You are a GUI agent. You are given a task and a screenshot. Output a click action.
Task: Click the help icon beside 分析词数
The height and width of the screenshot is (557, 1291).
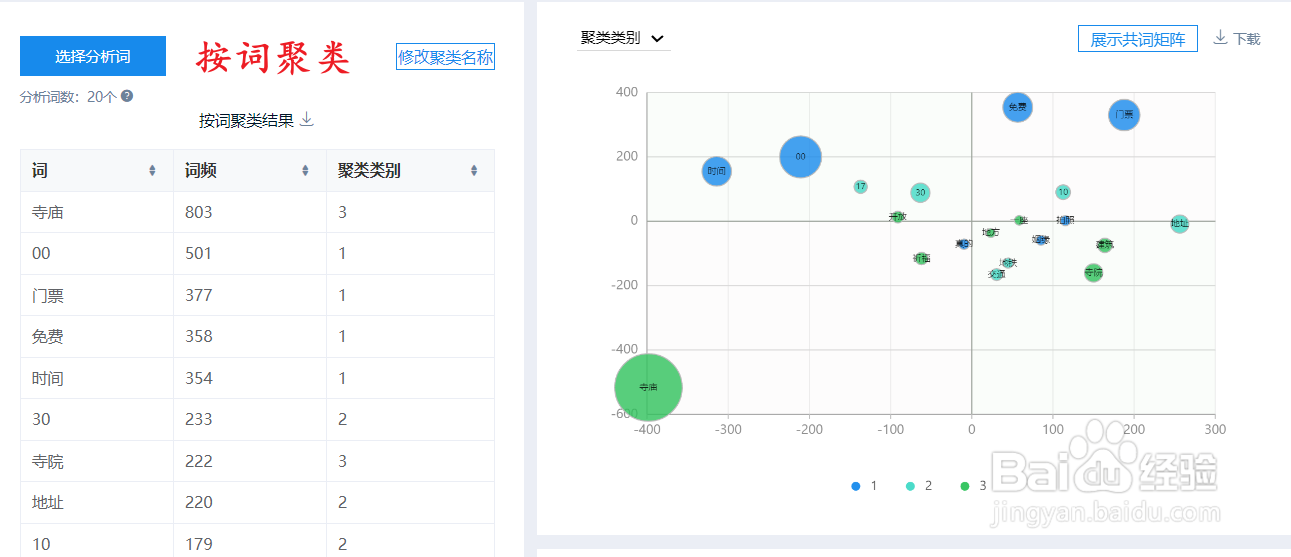[x=127, y=97]
